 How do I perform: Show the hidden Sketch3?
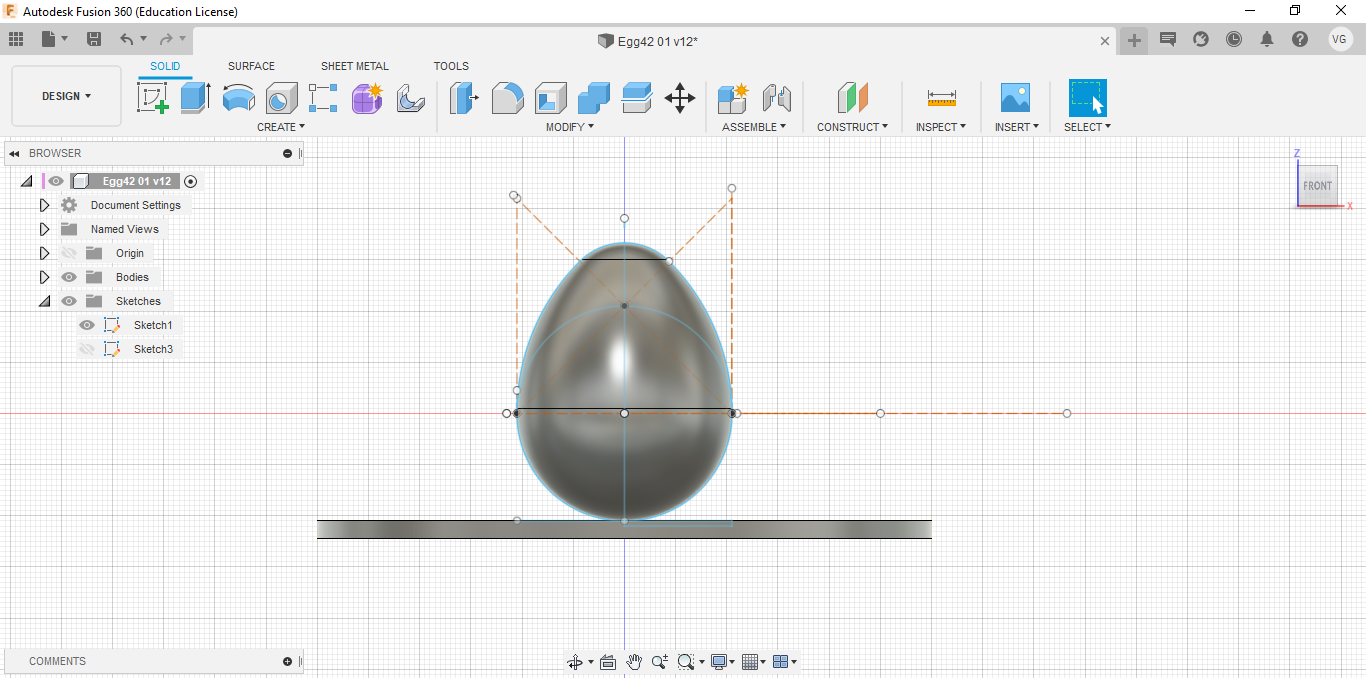(x=87, y=348)
